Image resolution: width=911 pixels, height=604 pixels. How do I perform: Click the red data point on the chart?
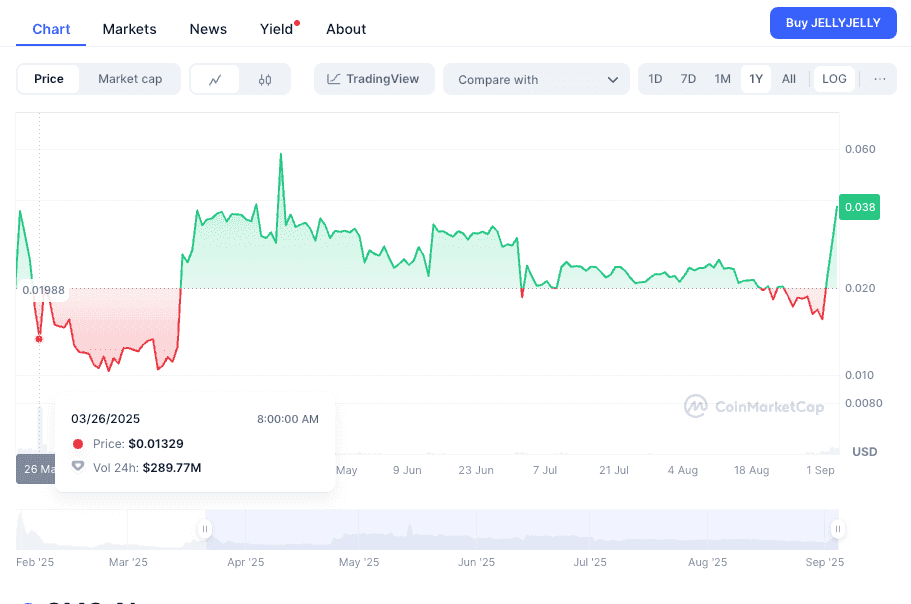[x=39, y=339]
